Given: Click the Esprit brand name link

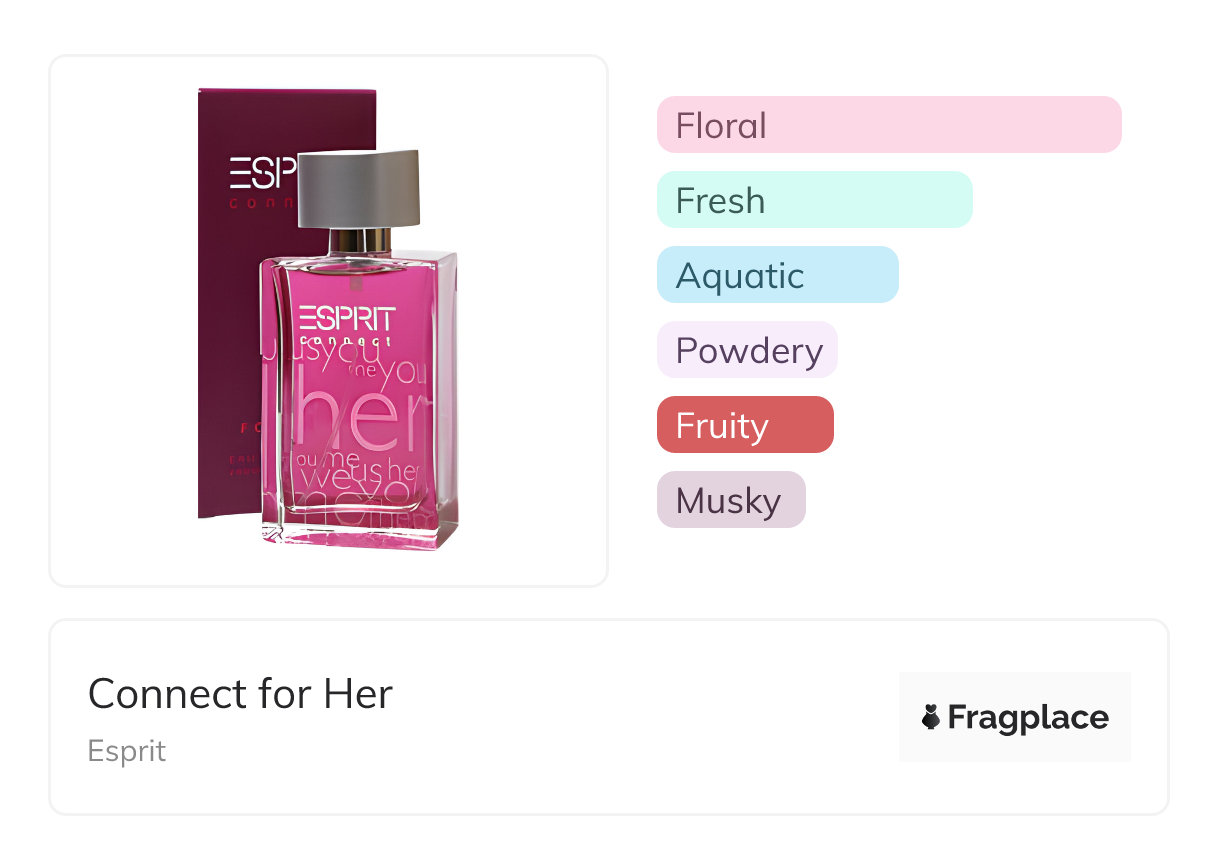Looking at the screenshot, I should coord(127,751).
